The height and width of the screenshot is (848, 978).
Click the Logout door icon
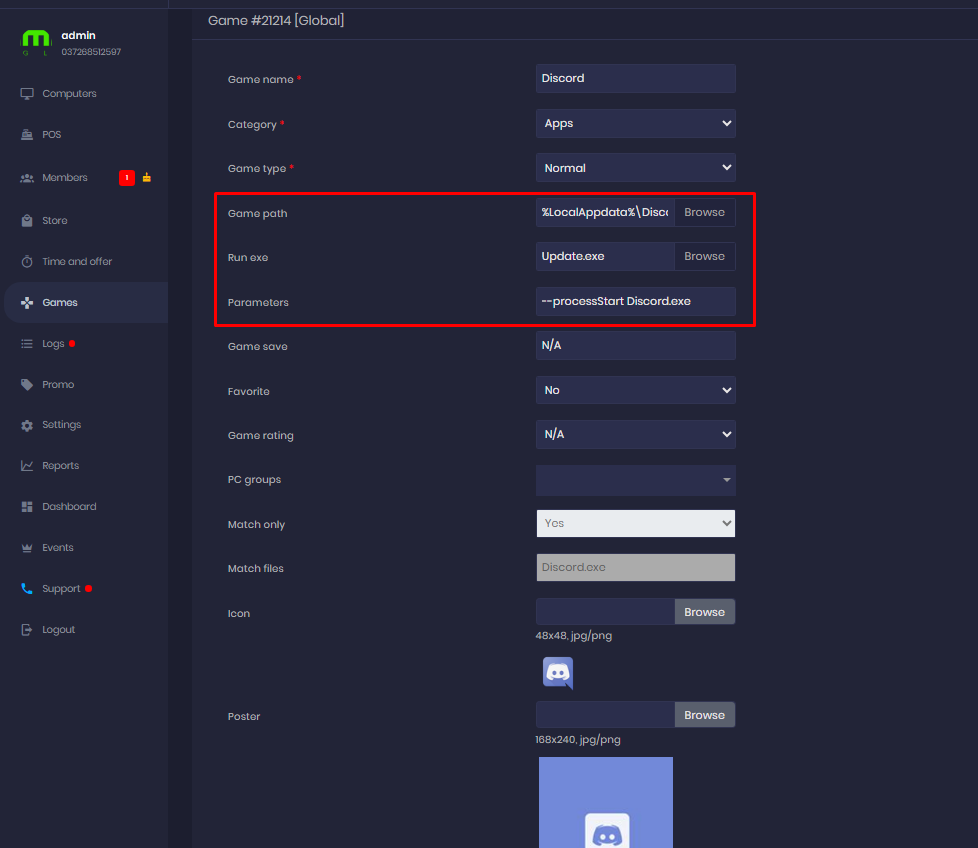(27, 630)
